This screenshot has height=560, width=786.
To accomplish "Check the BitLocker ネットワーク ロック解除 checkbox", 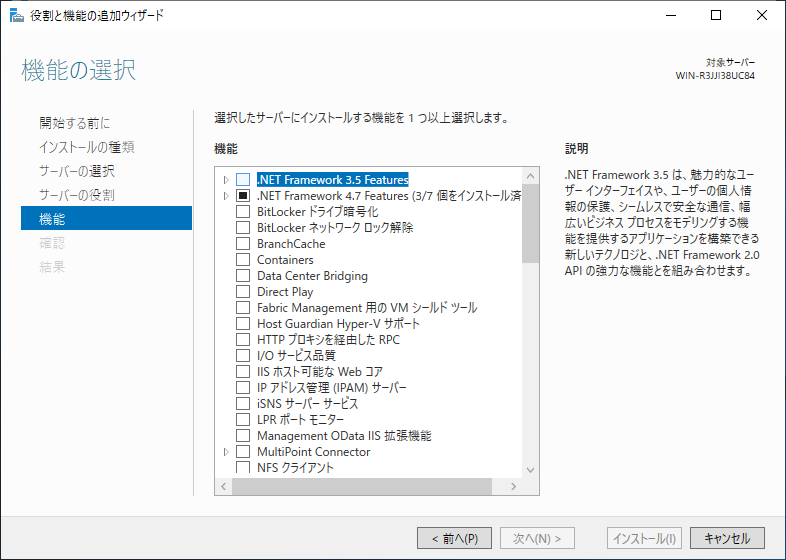I will (x=243, y=228).
